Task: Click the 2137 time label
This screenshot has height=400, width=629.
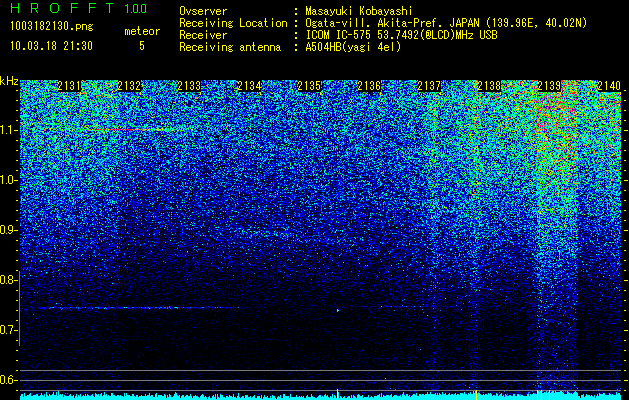Action: (x=429, y=86)
